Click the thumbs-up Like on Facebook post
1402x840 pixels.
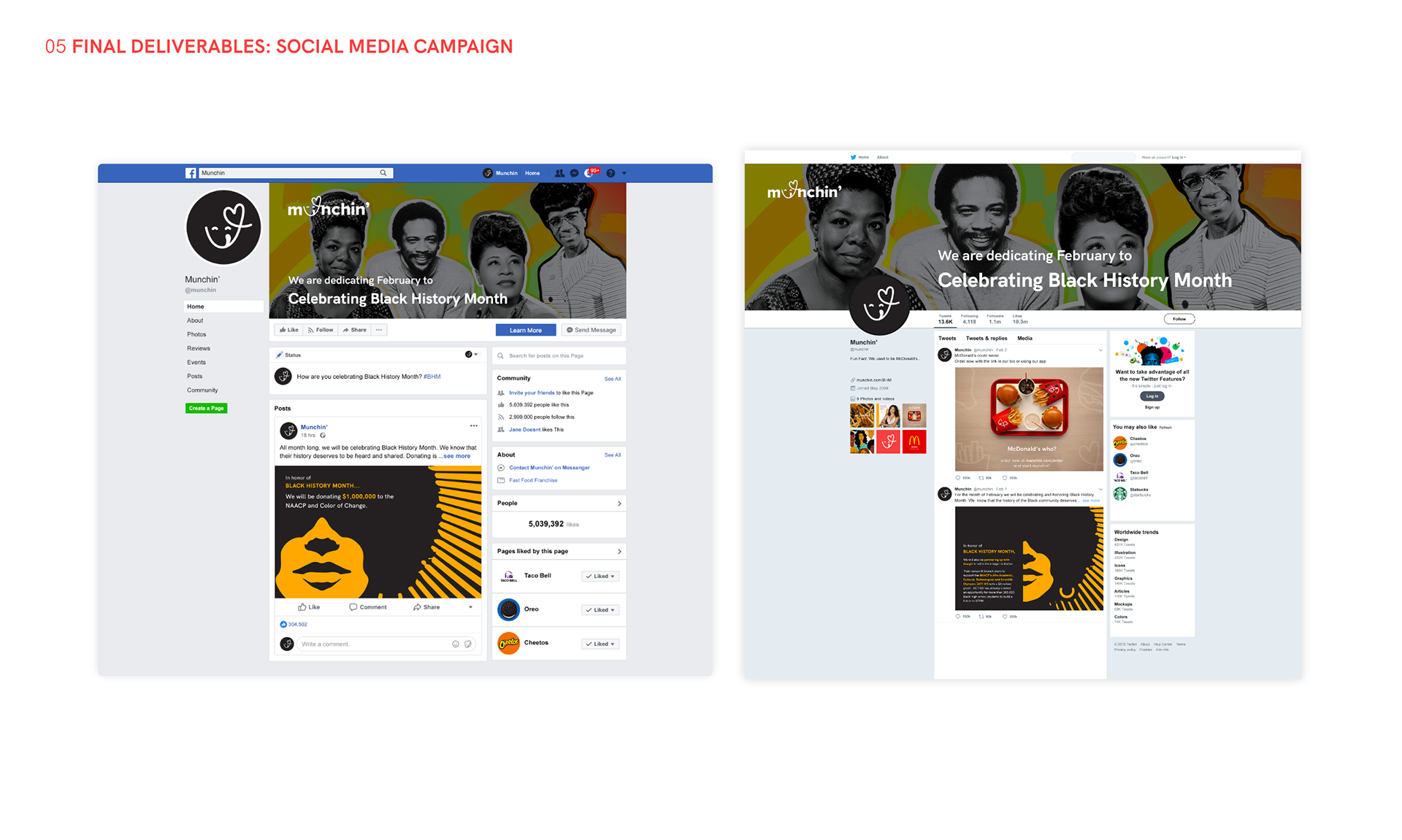click(309, 607)
